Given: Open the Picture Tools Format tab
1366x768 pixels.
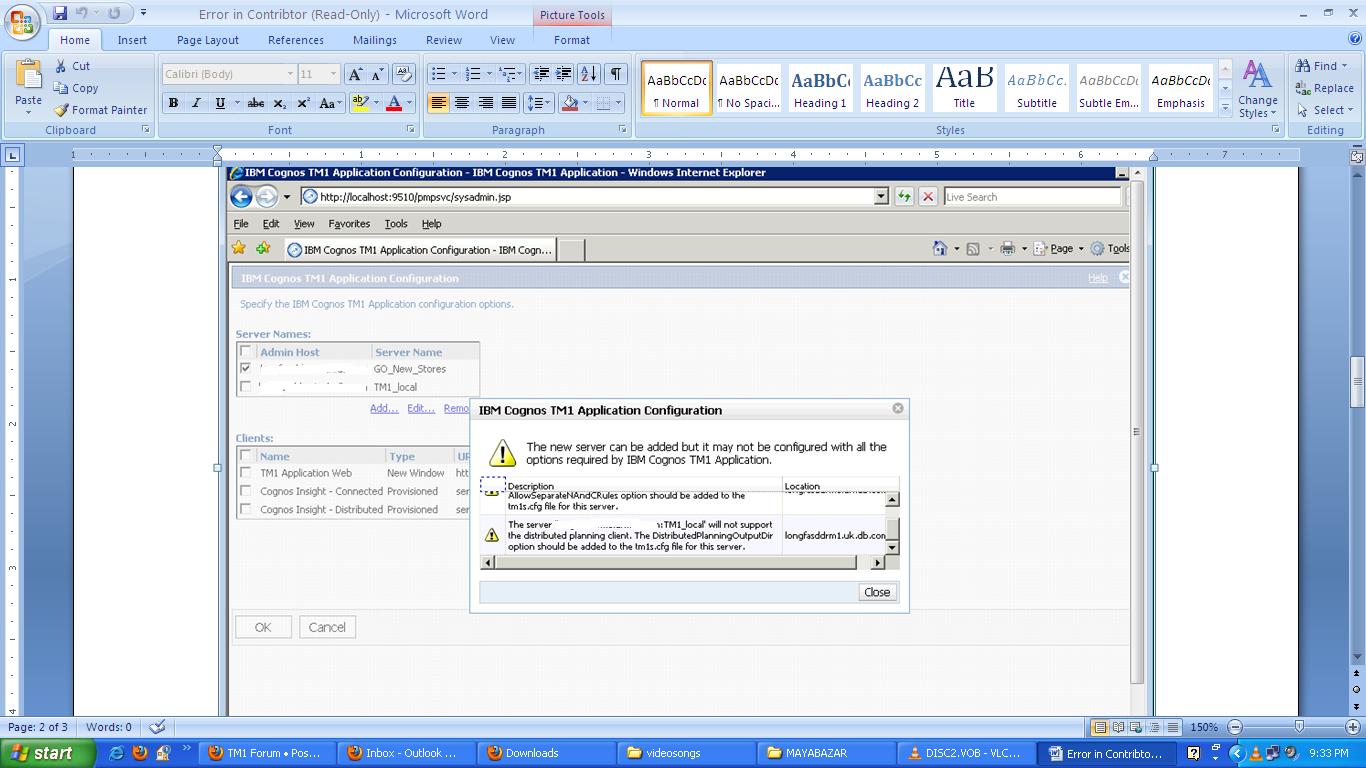Looking at the screenshot, I should click(x=572, y=40).
